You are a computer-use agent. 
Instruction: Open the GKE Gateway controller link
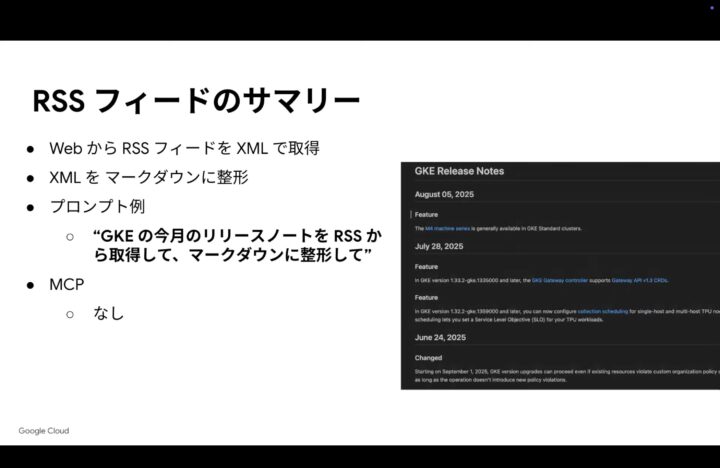click(562, 280)
